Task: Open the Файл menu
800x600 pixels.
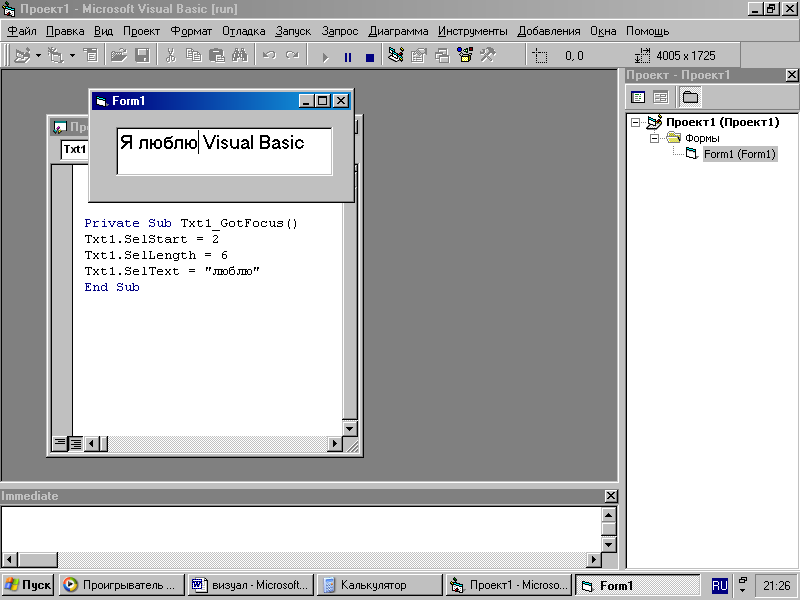Action: pyautogui.click(x=22, y=31)
